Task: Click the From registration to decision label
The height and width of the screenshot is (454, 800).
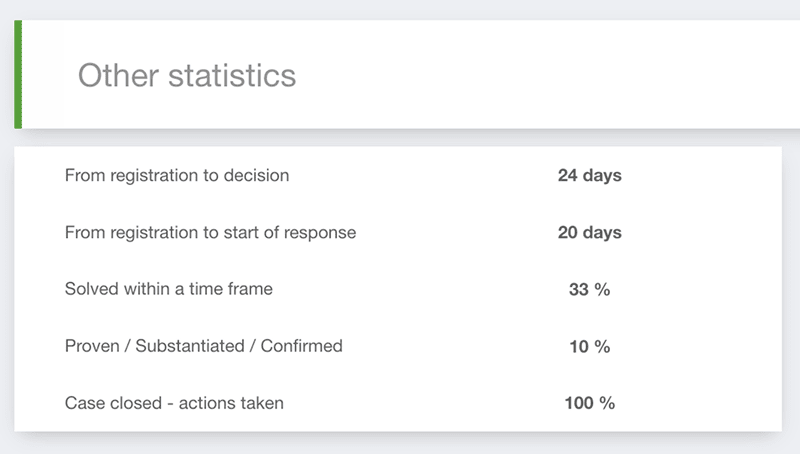Action: click(x=177, y=175)
